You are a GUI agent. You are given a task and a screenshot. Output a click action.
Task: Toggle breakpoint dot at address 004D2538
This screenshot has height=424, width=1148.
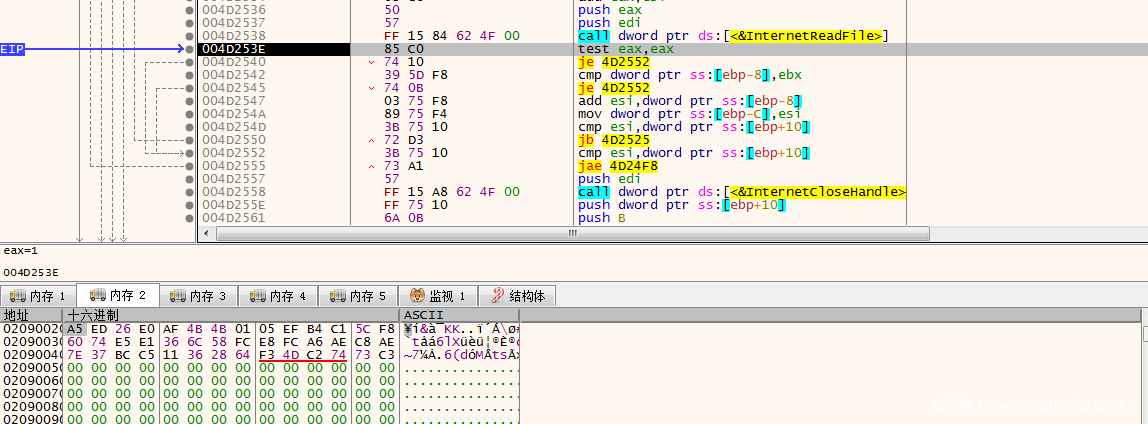point(190,35)
